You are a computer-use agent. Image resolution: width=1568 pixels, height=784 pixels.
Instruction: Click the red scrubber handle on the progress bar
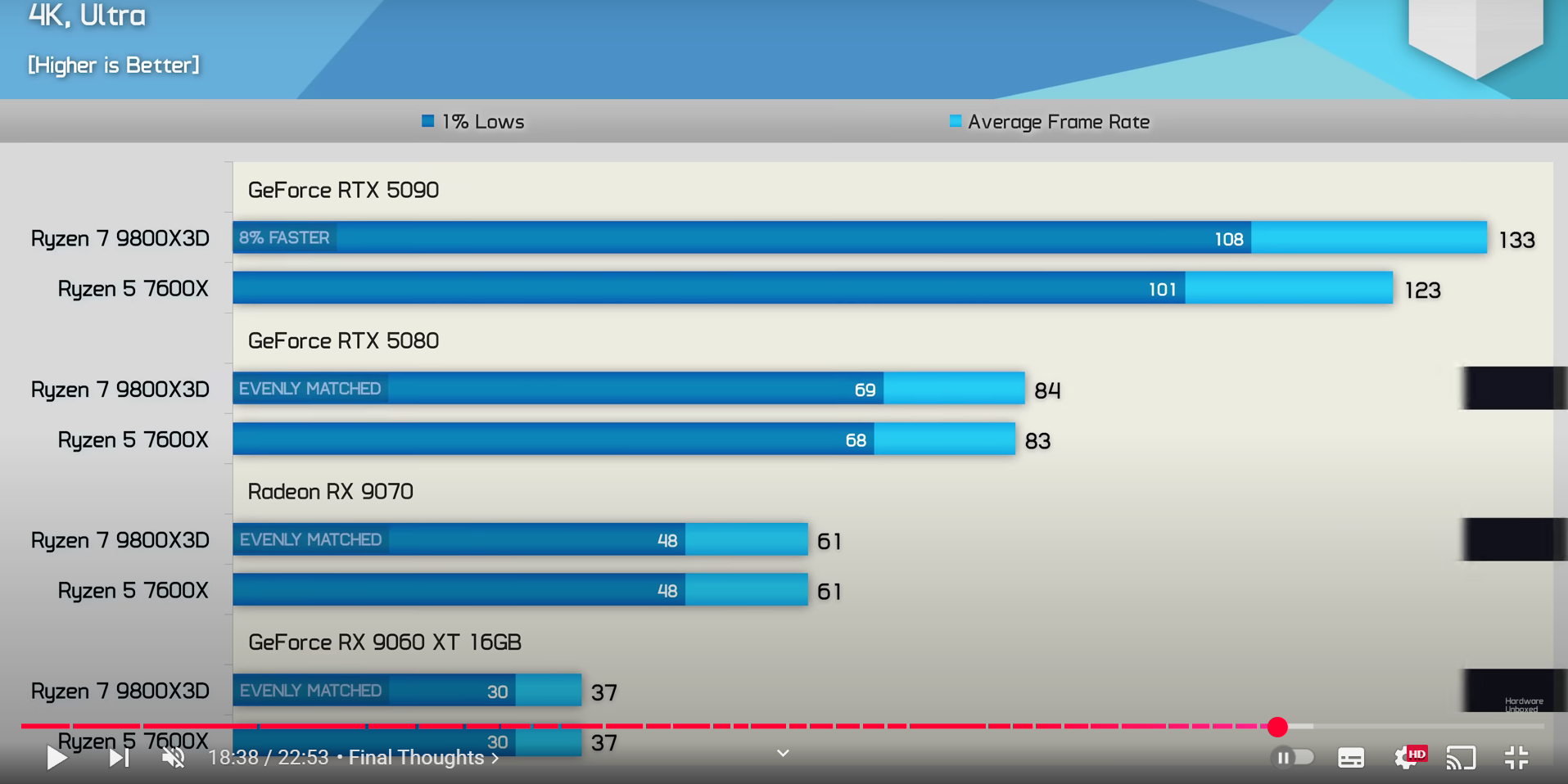coord(1277,726)
